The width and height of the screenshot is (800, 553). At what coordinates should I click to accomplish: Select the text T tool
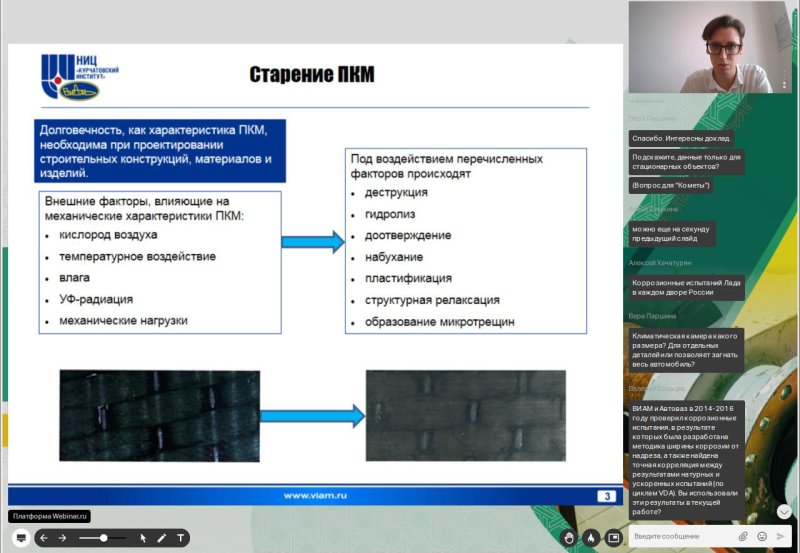click(x=180, y=538)
